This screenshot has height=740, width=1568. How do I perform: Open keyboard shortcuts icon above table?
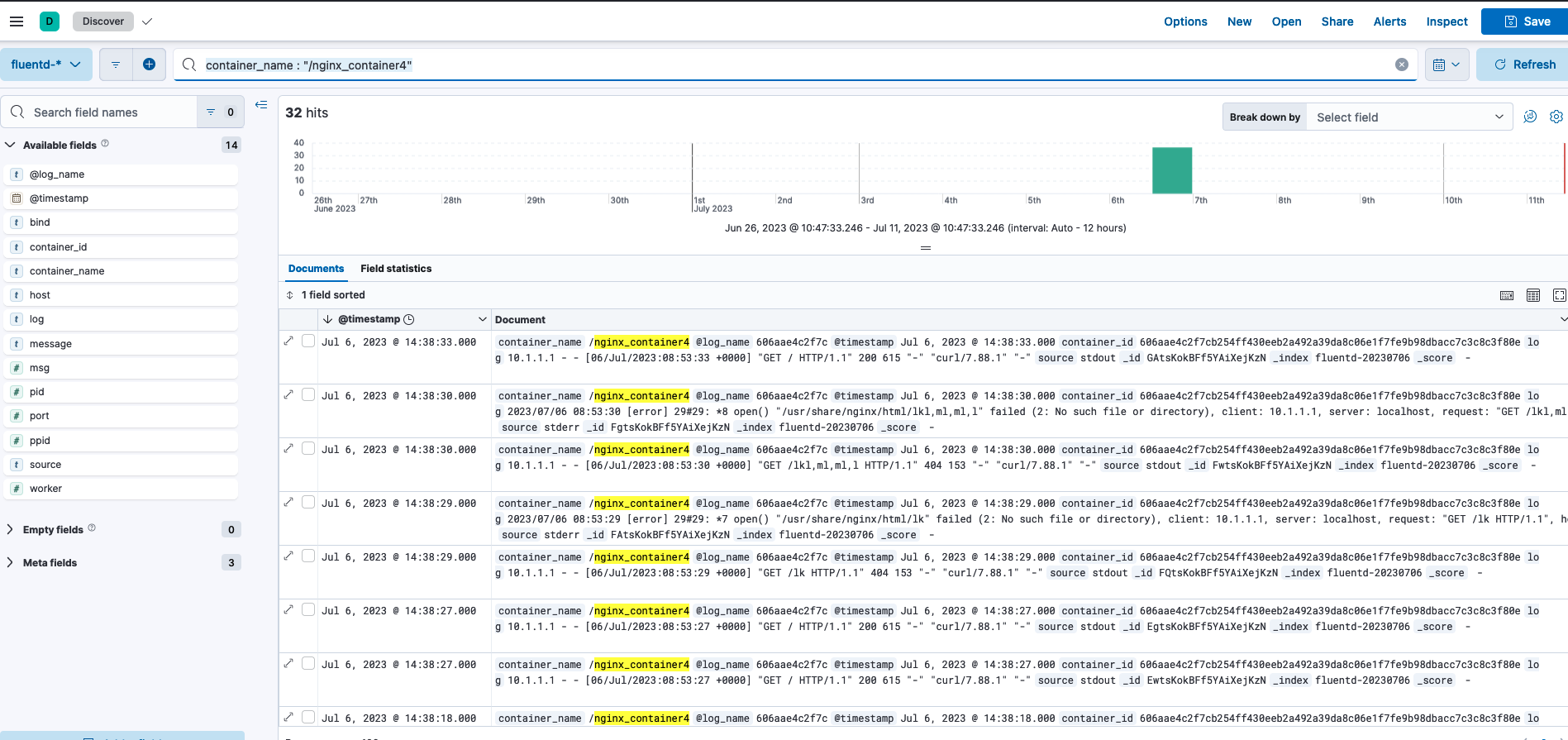point(1507,295)
